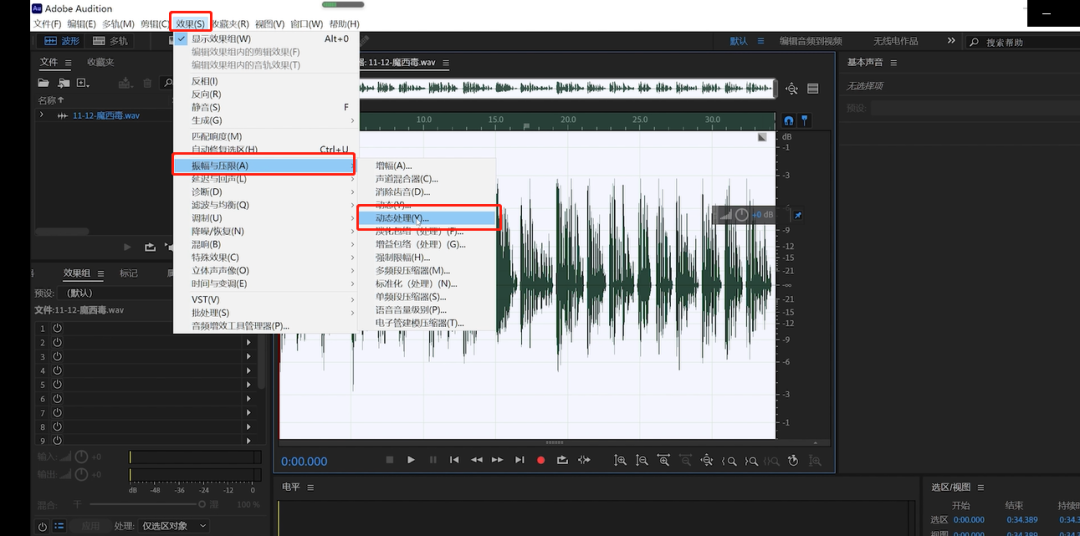The height and width of the screenshot is (536, 1080).
Task: Open effect slot 2 arrow menu
Action: point(249,342)
